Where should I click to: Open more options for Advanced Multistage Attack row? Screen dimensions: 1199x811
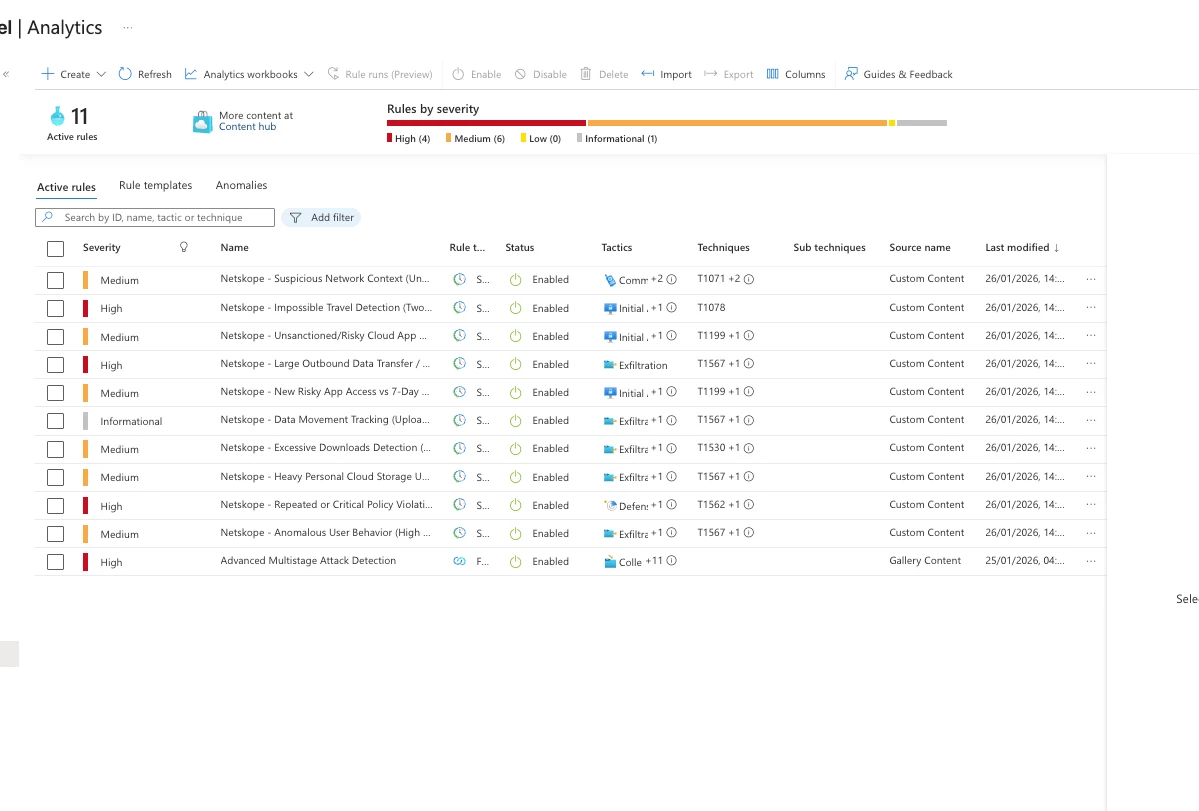tap(1091, 561)
